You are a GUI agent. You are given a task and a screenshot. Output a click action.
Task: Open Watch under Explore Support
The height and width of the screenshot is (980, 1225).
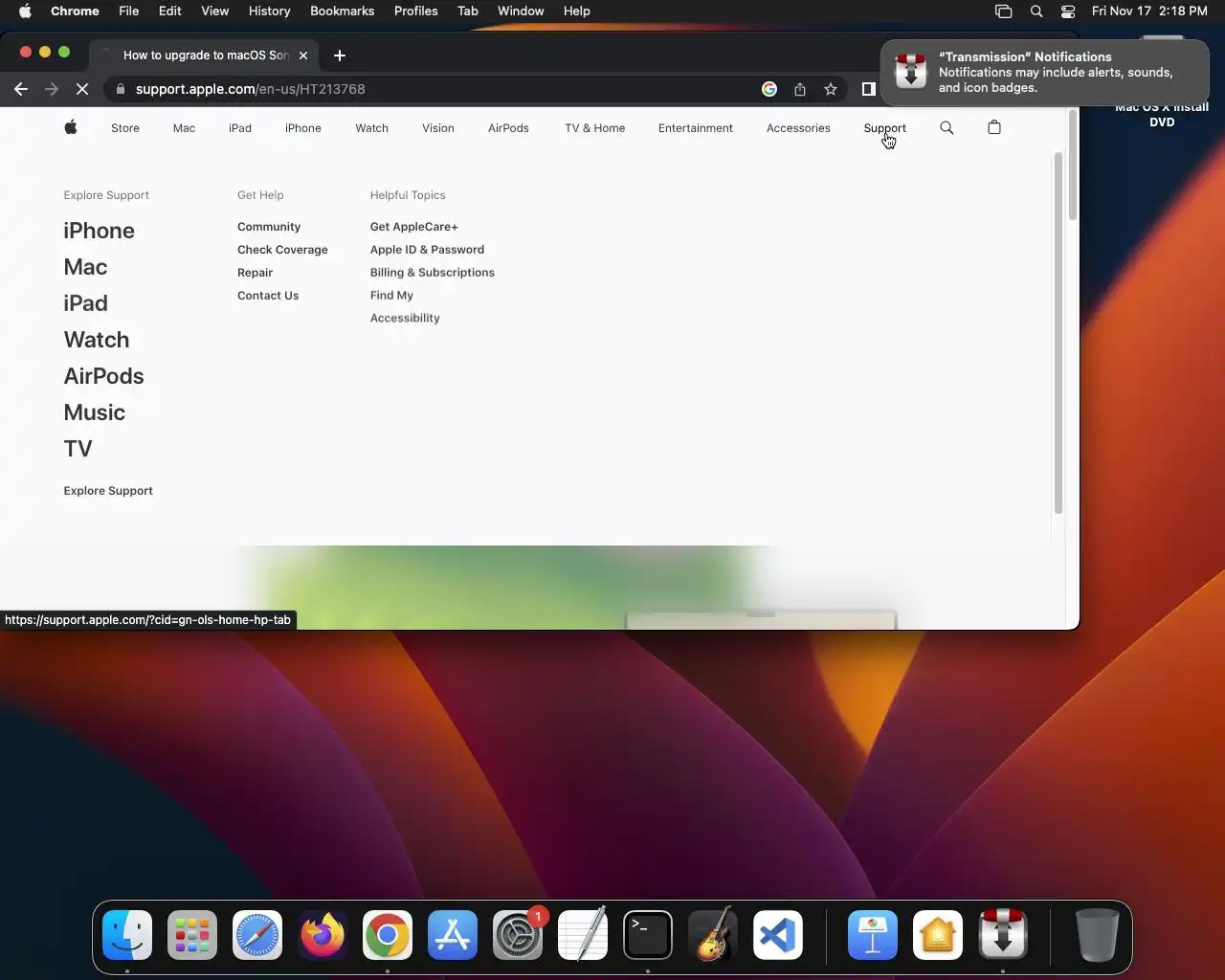(x=97, y=340)
